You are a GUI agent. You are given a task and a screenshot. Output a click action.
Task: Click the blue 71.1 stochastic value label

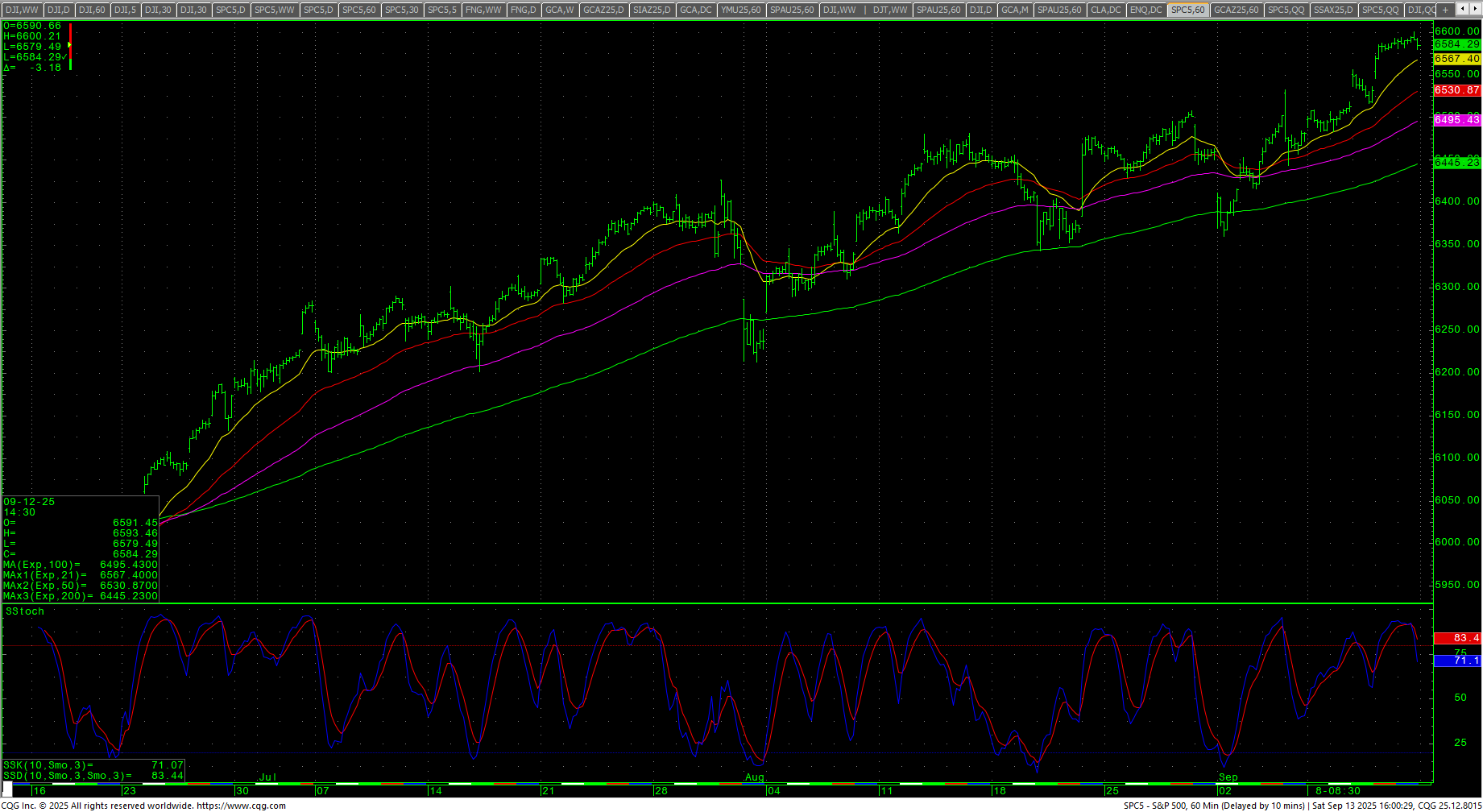tap(1456, 661)
